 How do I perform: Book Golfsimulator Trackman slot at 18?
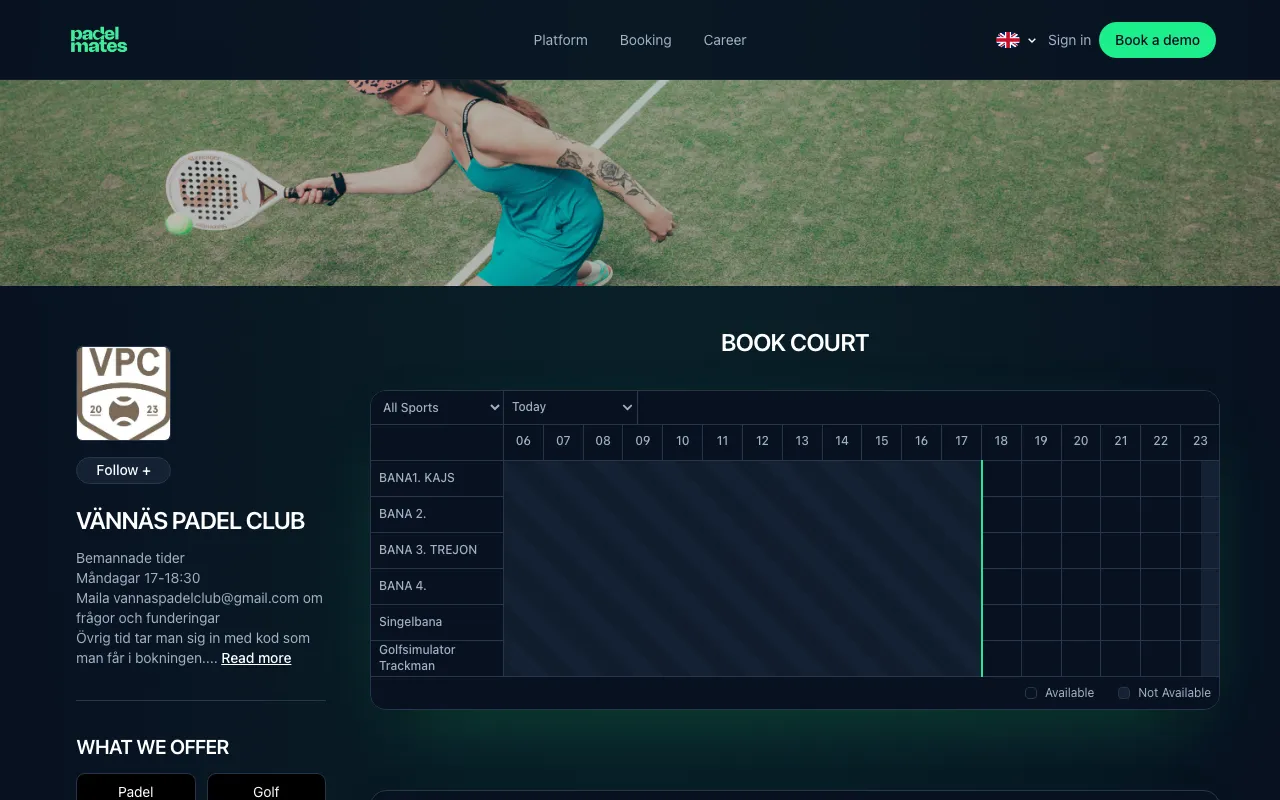tap(1001, 658)
